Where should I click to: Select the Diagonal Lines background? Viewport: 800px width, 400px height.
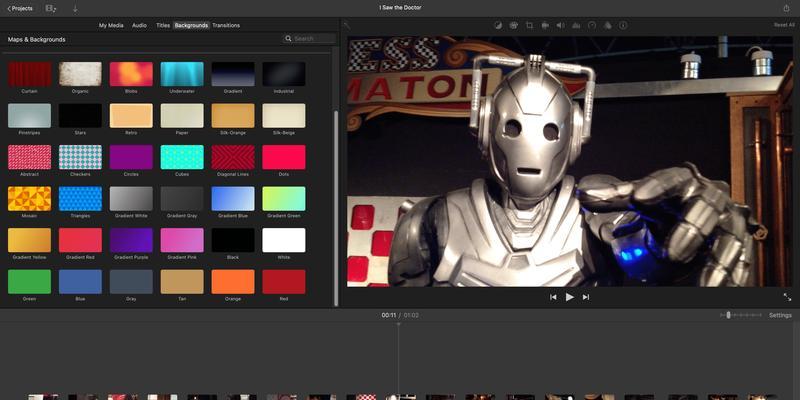click(233, 157)
